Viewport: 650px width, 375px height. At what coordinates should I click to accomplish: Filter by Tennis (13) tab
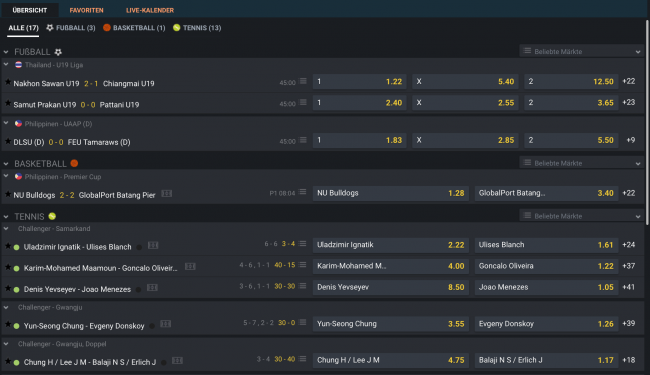click(197, 28)
